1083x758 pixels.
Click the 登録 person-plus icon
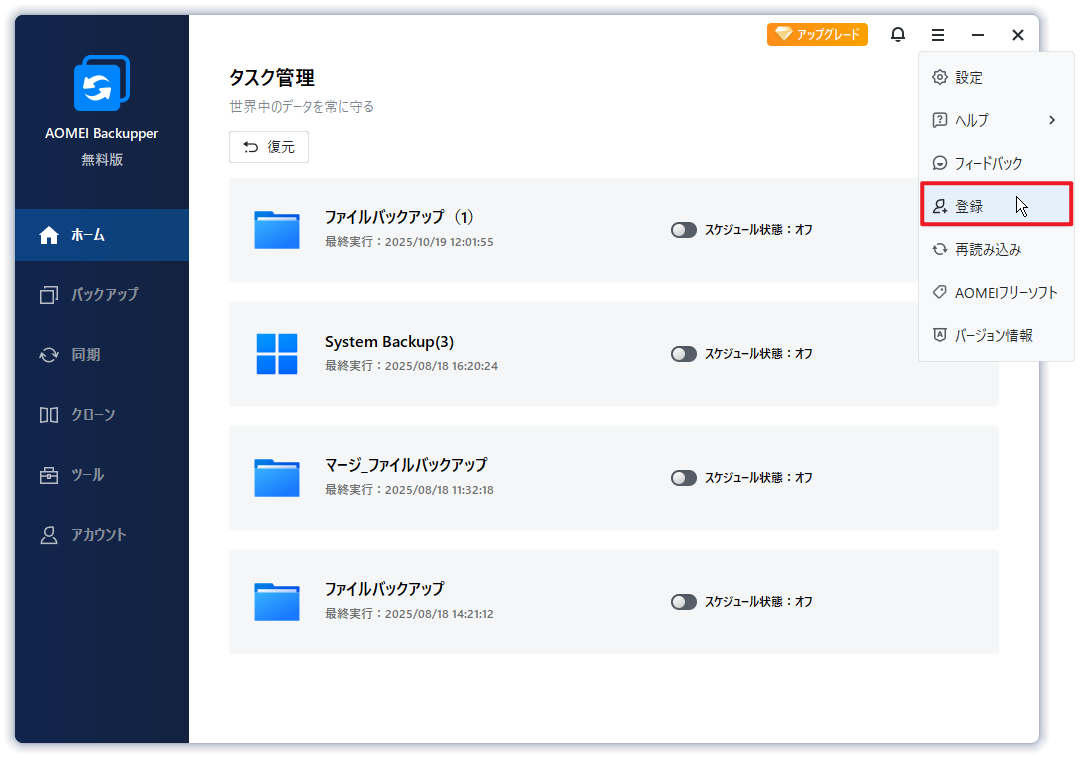pyautogui.click(x=939, y=206)
